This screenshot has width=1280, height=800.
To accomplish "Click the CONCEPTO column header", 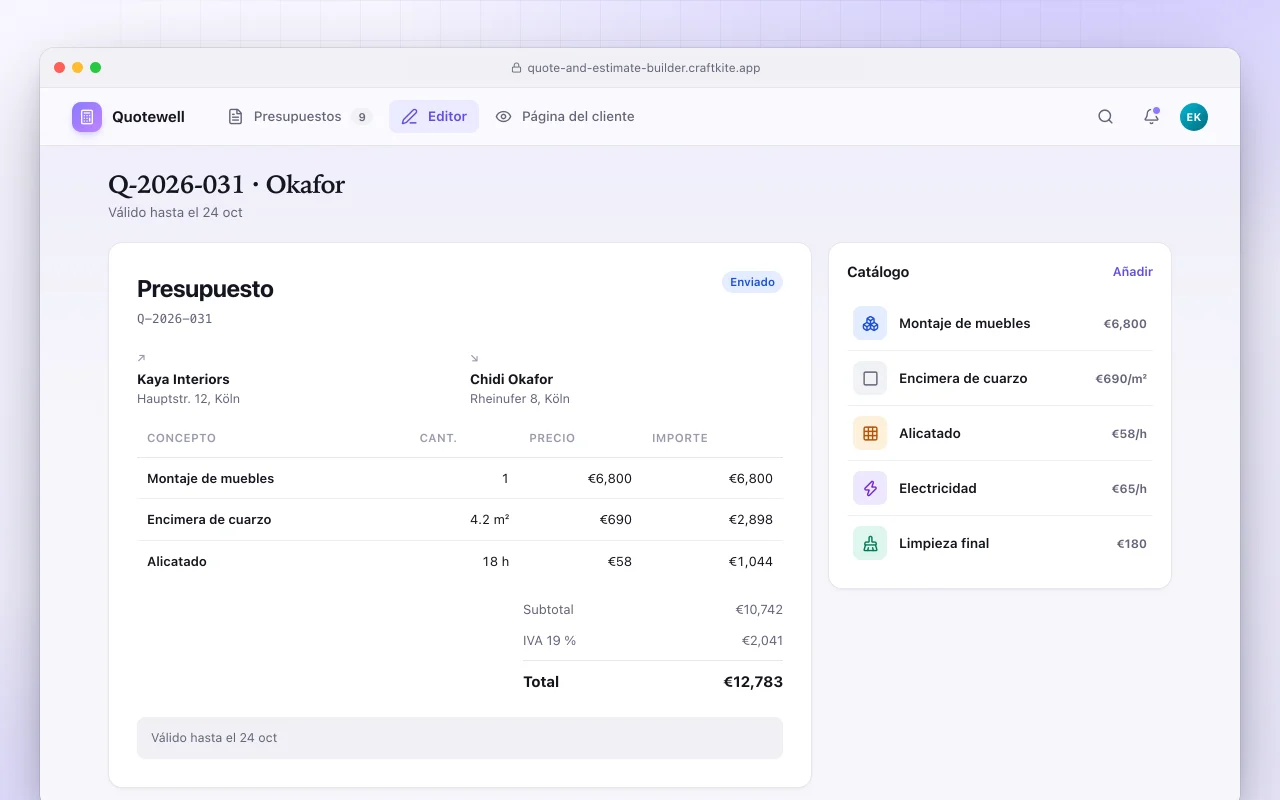I will coord(181,438).
